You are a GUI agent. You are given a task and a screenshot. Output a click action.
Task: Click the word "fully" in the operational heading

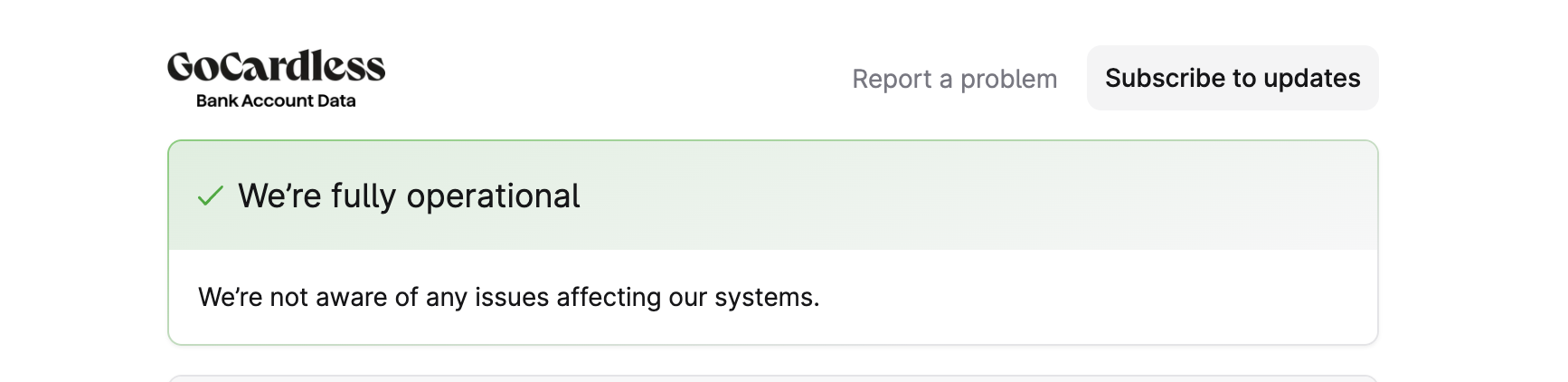click(364, 196)
